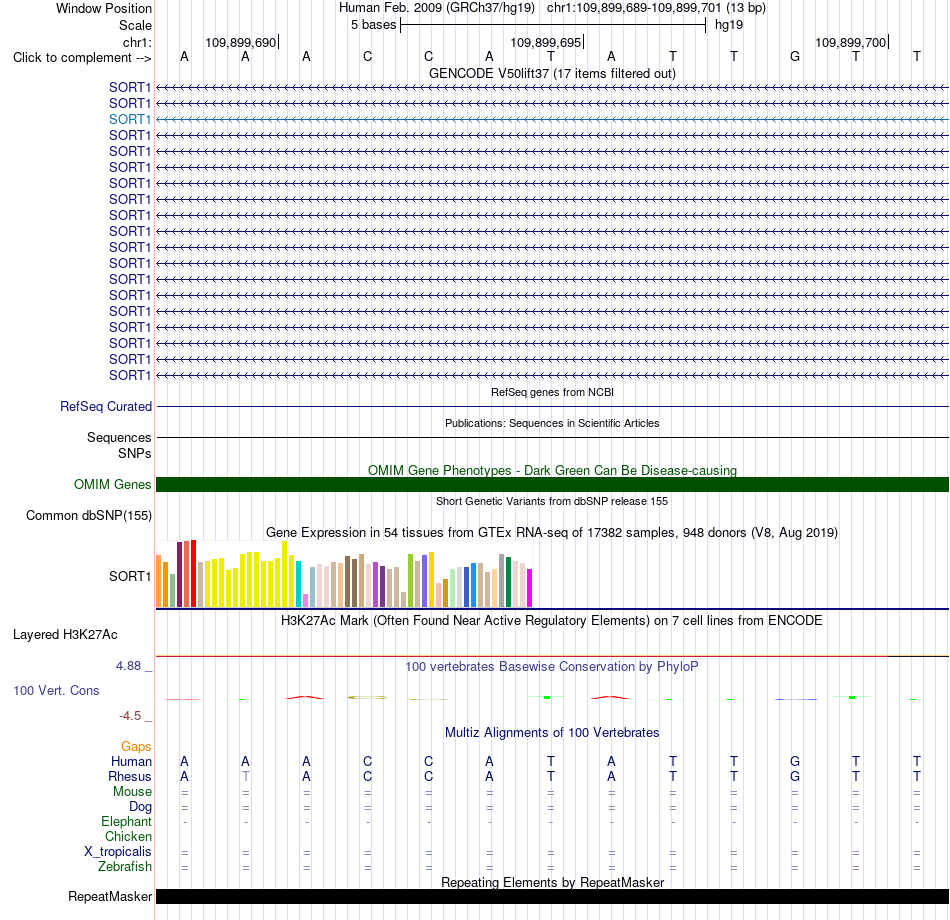Click the Sequences track label

pyautogui.click(x=119, y=438)
